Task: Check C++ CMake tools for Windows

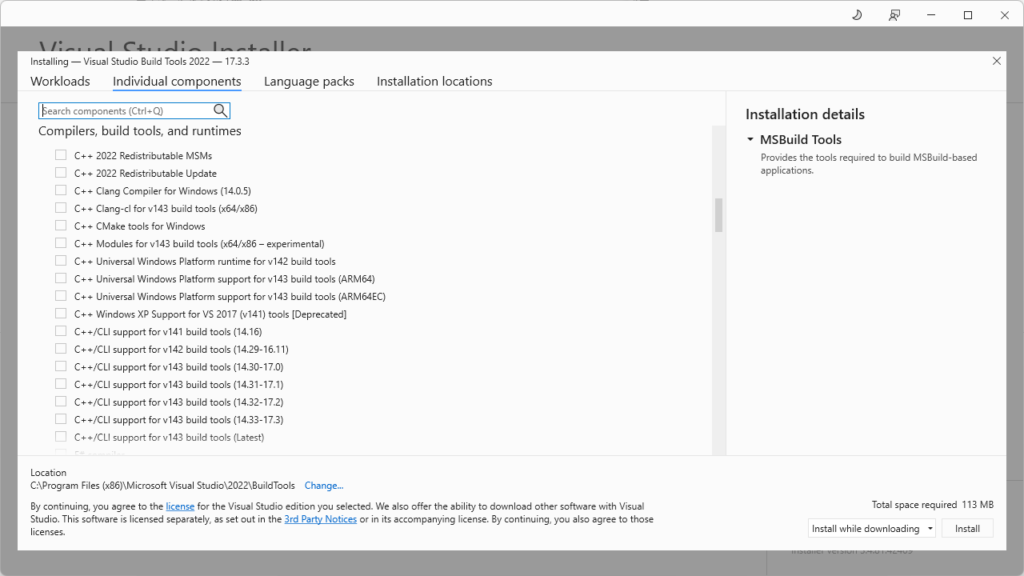Action: (x=61, y=226)
